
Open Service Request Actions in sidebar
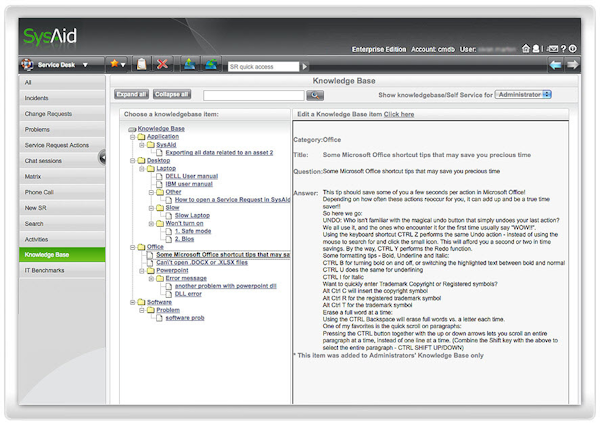[62, 145]
